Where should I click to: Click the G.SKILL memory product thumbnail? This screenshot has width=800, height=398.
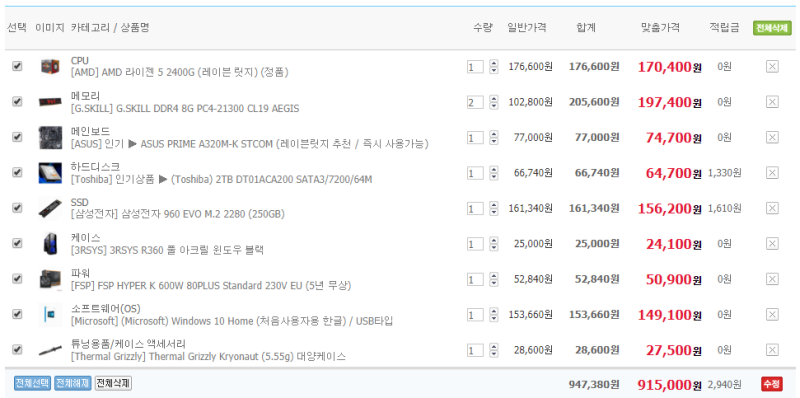coord(50,102)
